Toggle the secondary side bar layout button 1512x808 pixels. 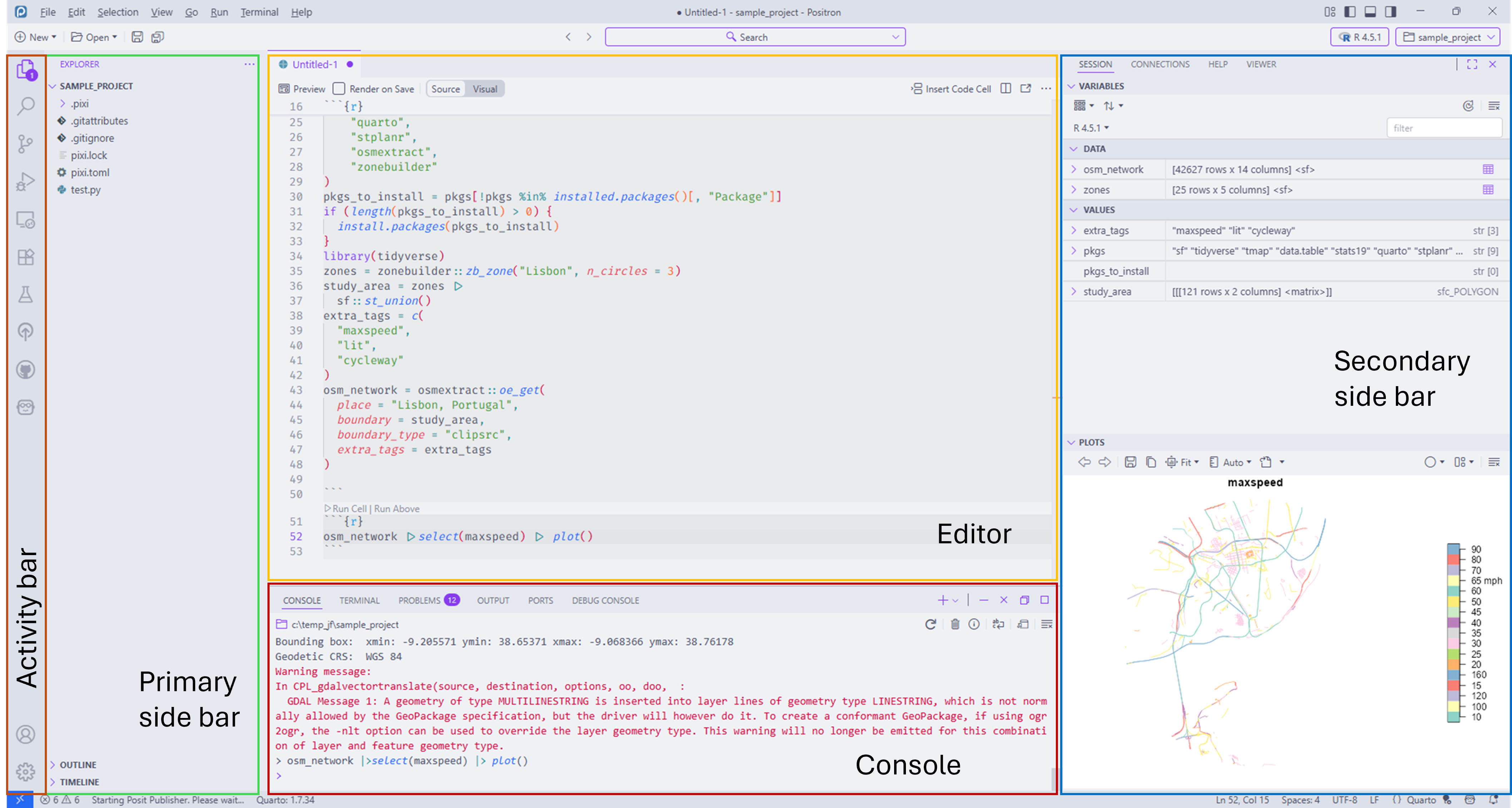[1391, 12]
